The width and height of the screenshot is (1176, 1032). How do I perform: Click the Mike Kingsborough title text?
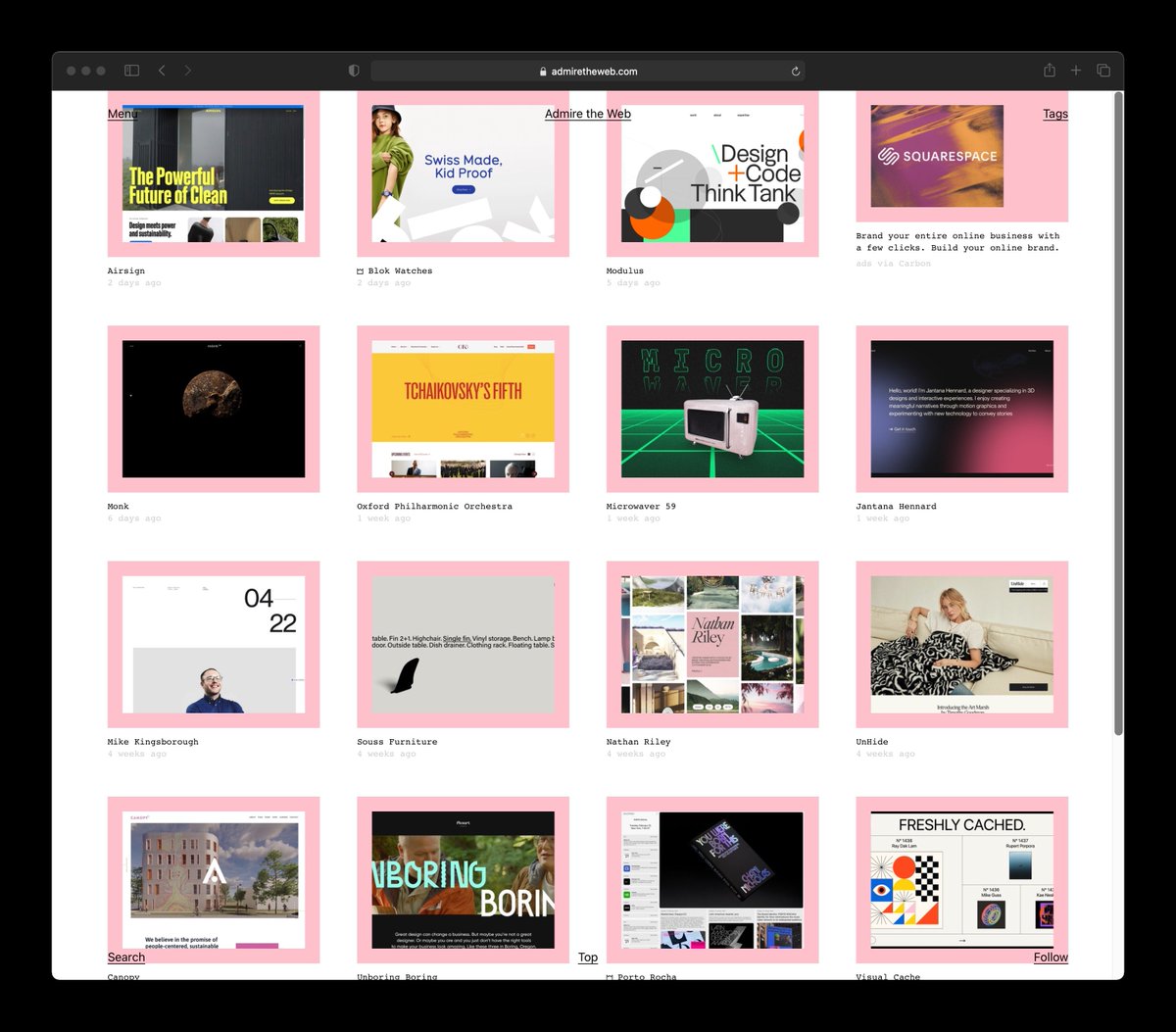153,742
